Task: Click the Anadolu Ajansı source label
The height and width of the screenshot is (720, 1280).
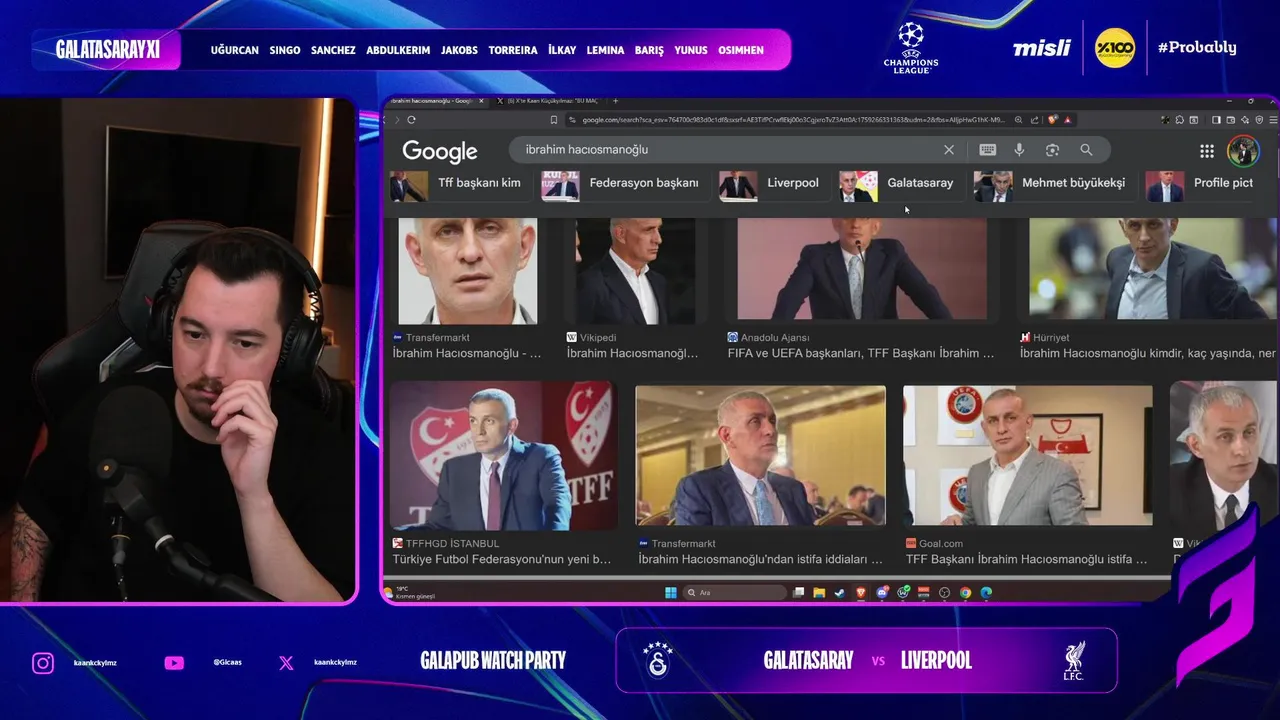Action: [775, 338]
